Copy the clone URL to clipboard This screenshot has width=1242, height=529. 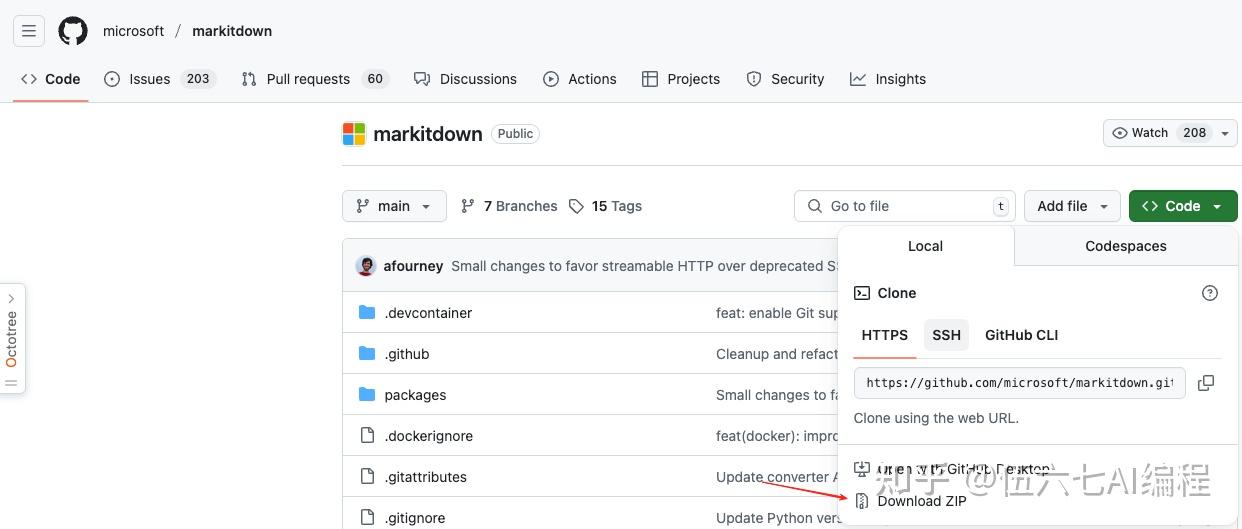pos(1206,383)
